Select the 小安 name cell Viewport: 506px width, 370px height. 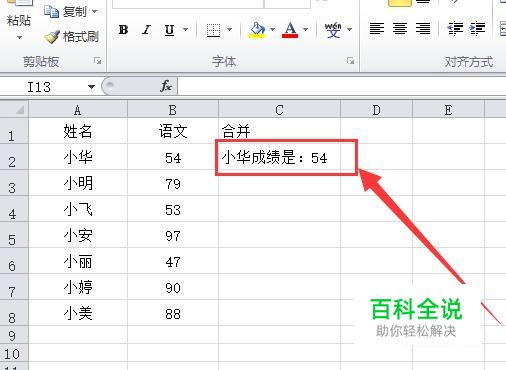pos(78,235)
